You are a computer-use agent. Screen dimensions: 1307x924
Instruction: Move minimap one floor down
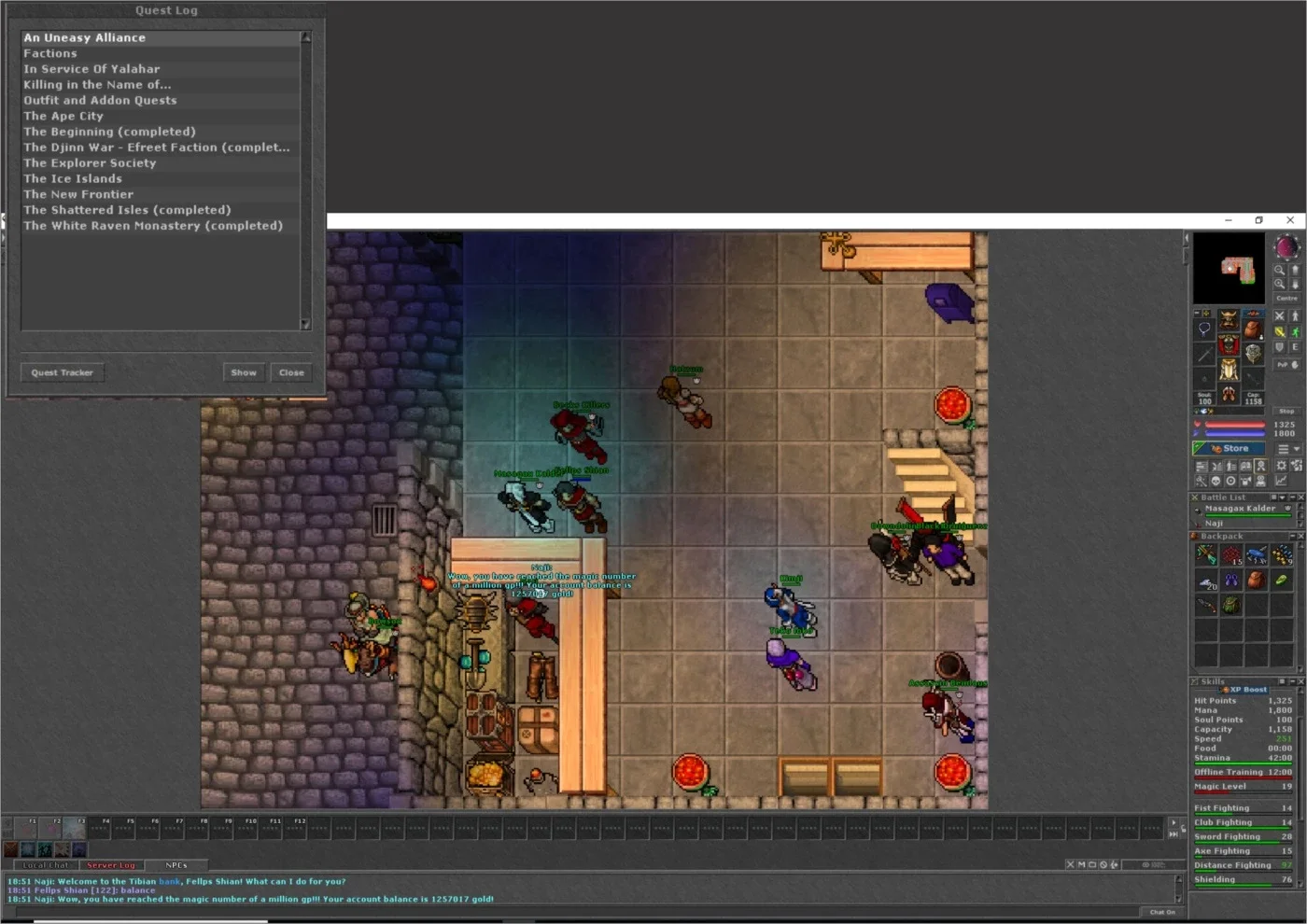tap(1295, 284)
